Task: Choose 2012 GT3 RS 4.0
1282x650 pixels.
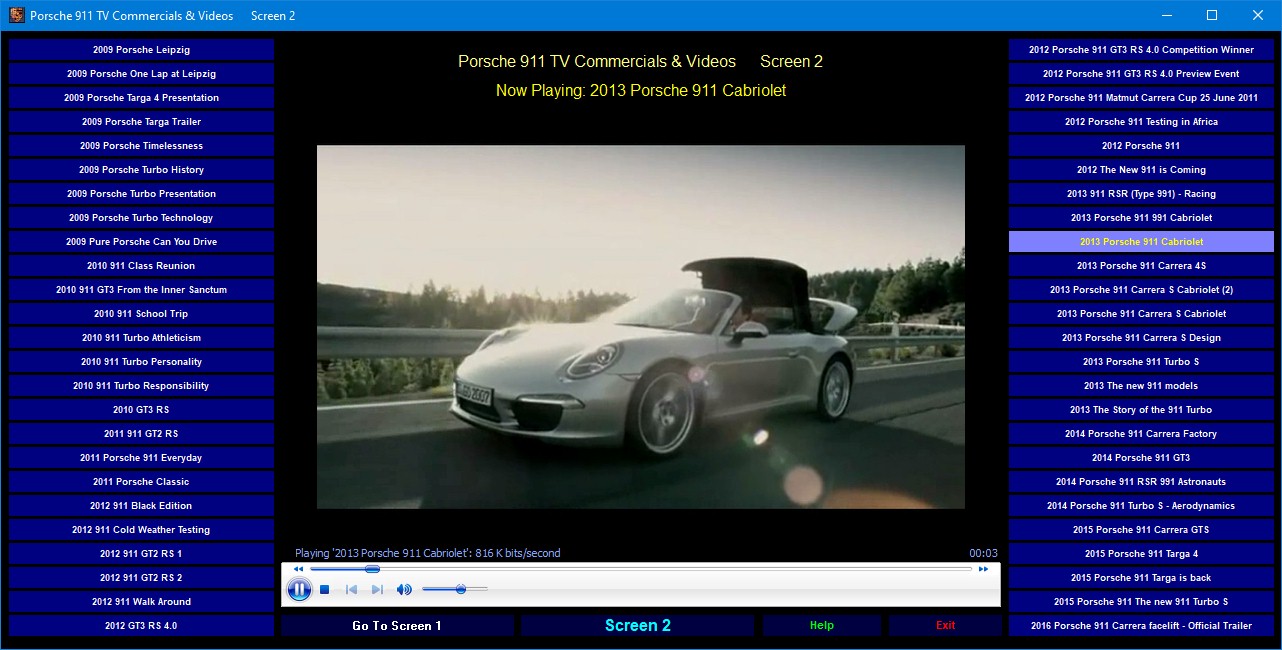Action: (141, 626)
